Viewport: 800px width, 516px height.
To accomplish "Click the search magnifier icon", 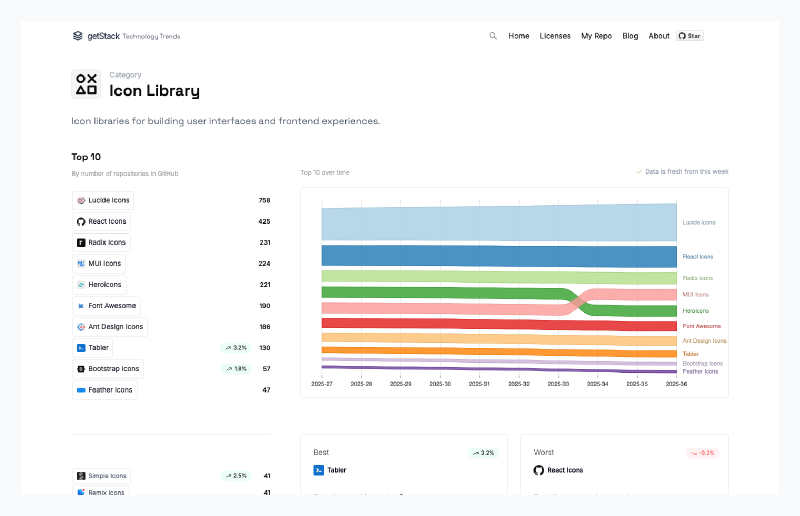I will click(493, 36).
